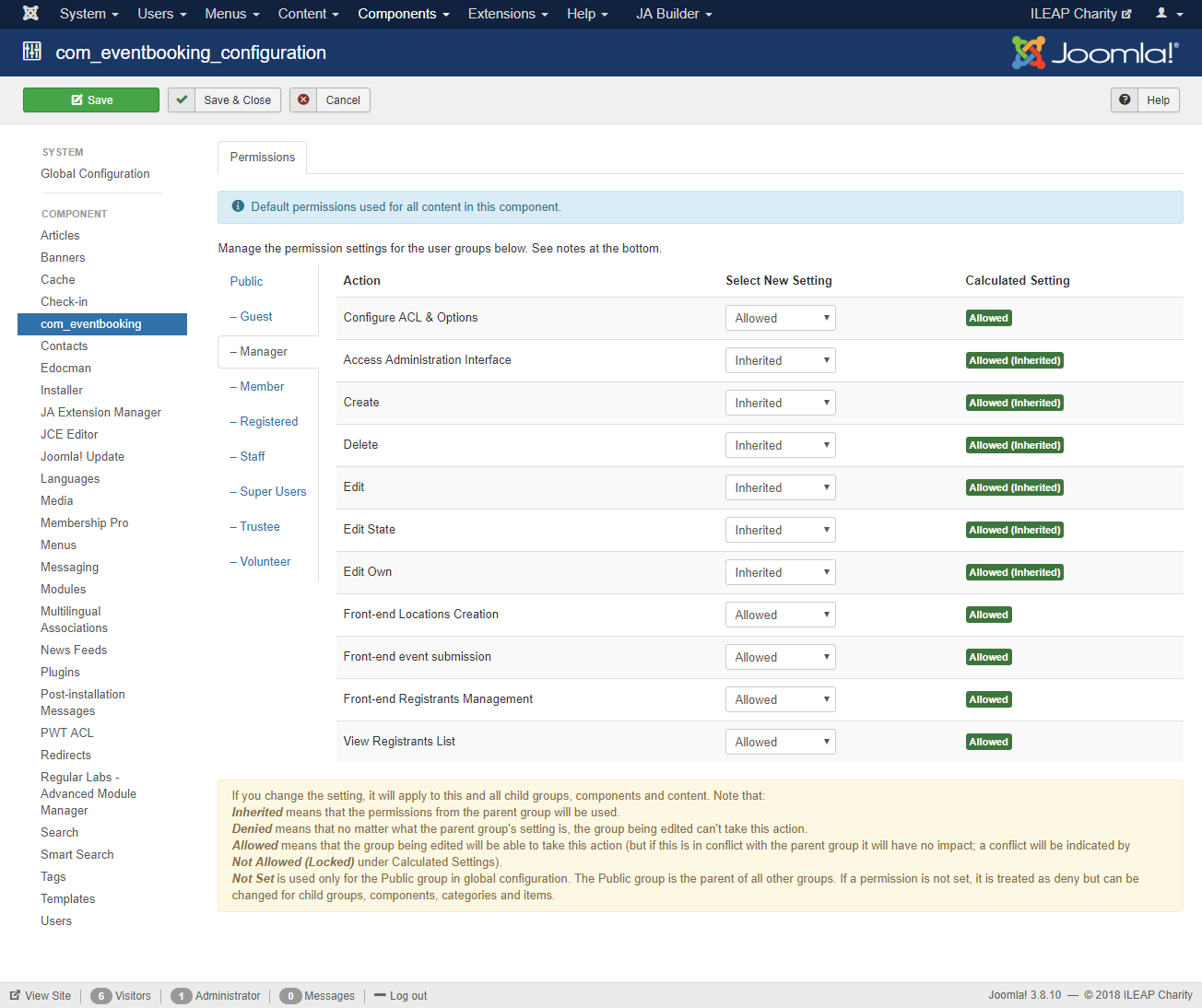This screenshot has height=1008, width=1202.
Task: Select the Trustee user group
Action: [x=255, y=526]
